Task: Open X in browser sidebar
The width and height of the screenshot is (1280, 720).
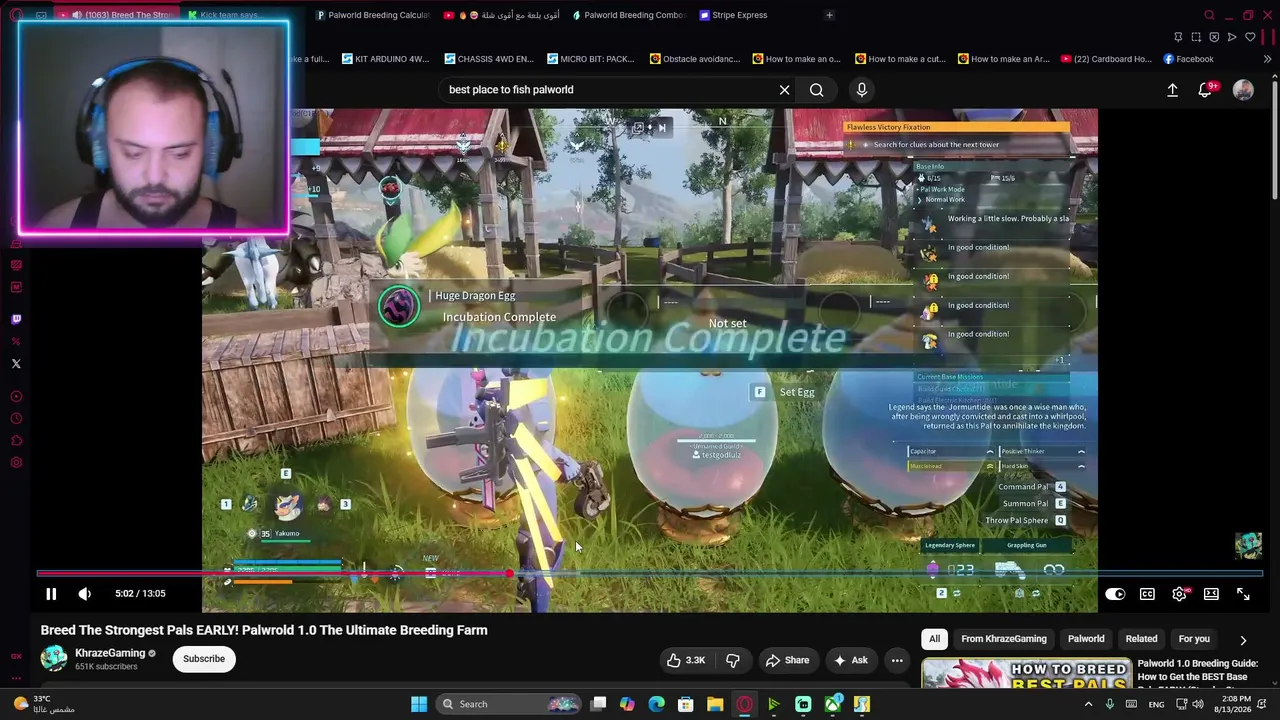Action: (16, 363)
